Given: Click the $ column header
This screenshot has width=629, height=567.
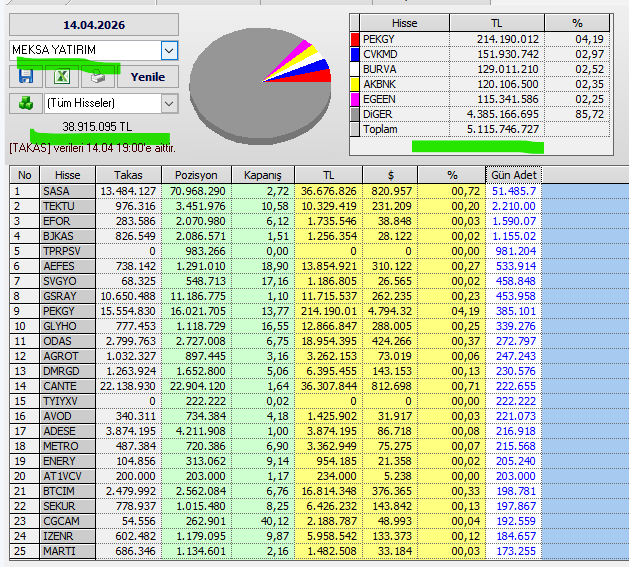Looking at the screenshot, I should click(x=390, y=175).
